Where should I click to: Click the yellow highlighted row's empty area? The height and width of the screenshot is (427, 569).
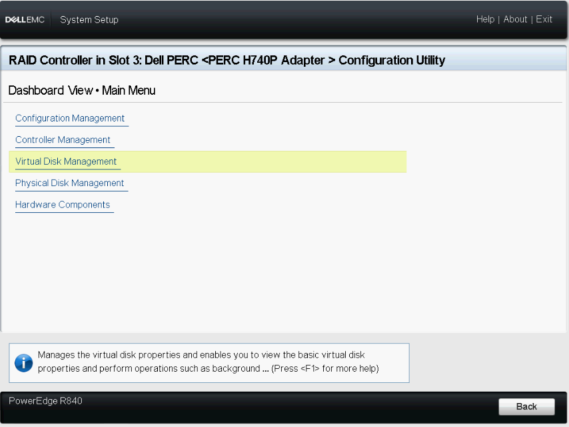pos(261,162)
